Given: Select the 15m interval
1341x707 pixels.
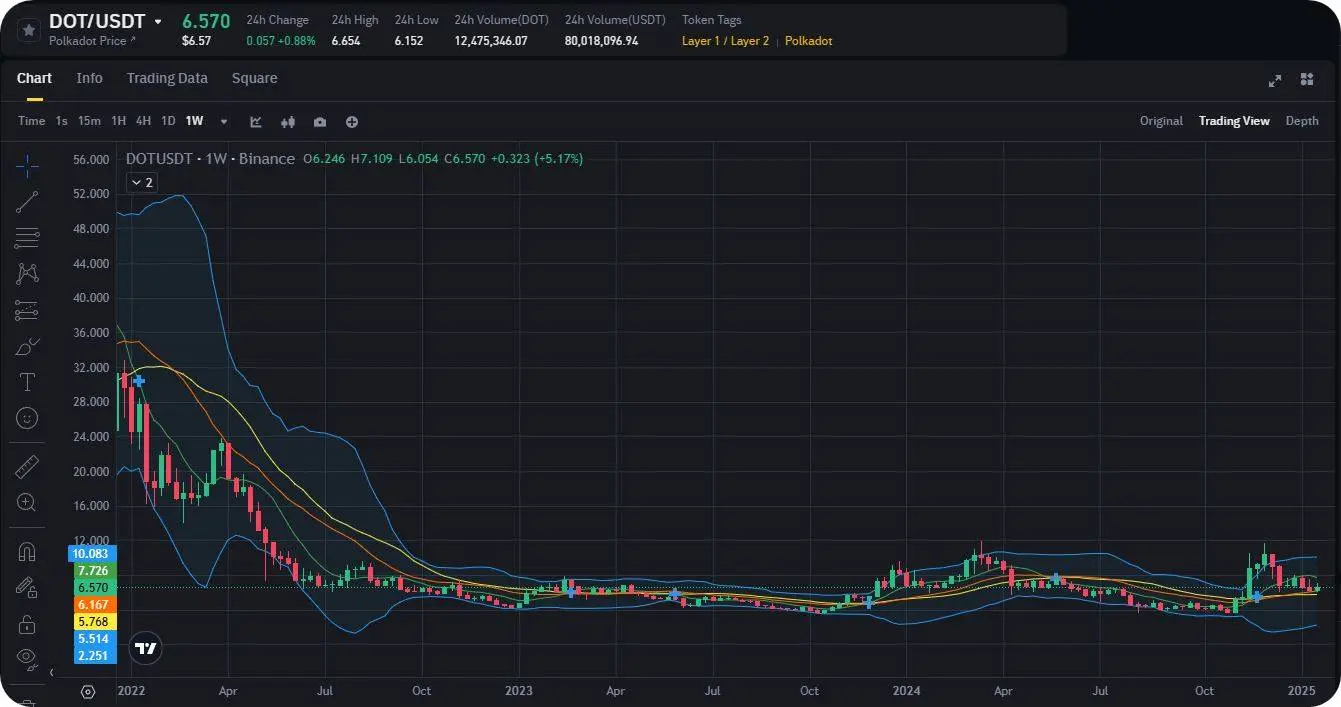Looking at the screenshot, I should coord(89,121).
